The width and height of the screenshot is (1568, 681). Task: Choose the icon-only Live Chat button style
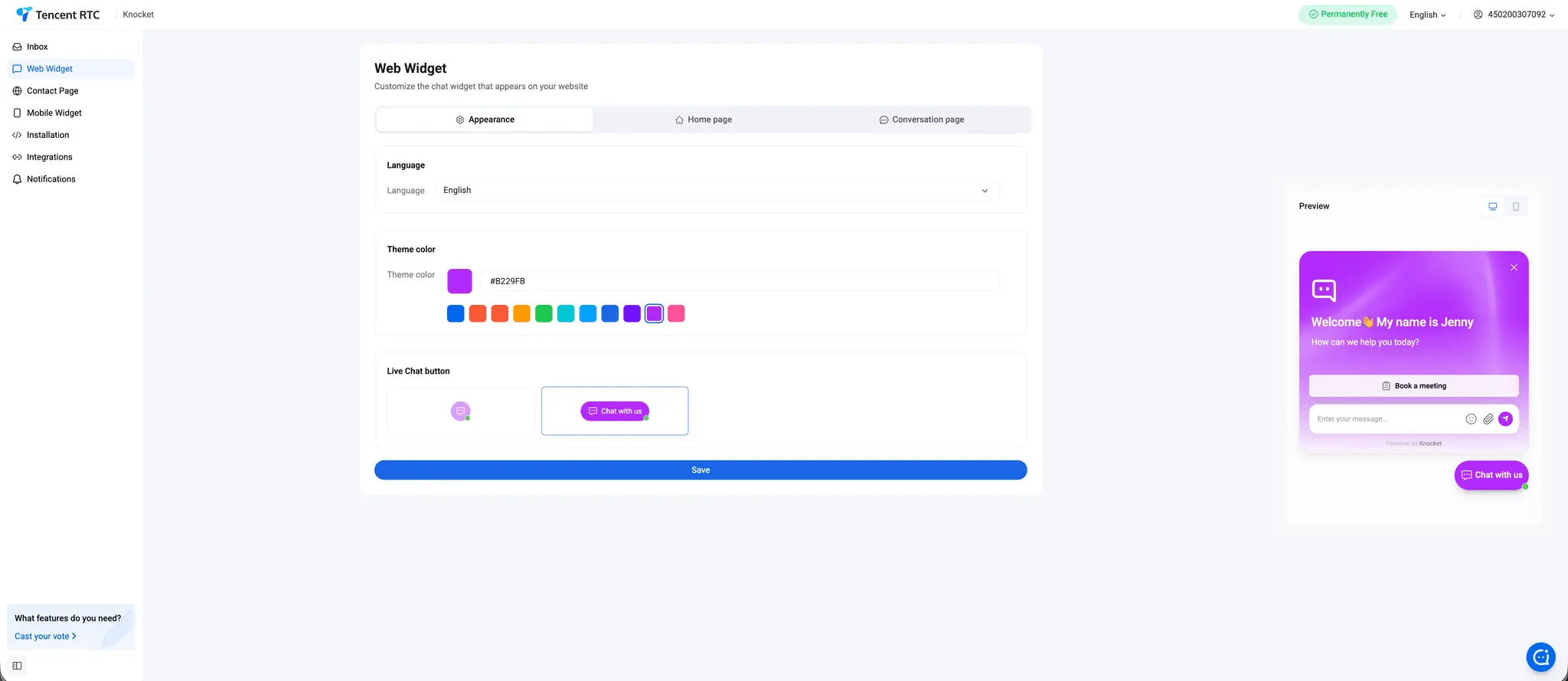click(460, 411)
